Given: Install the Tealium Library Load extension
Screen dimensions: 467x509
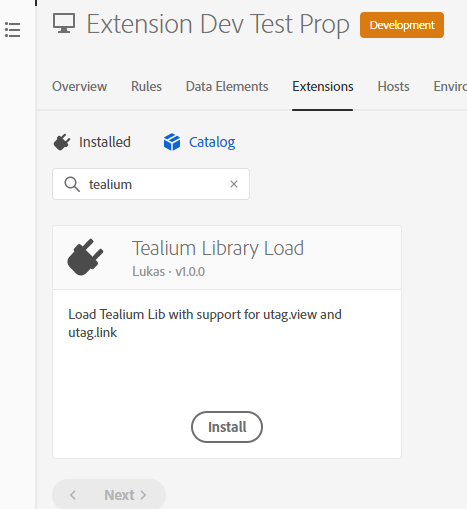Looking at the screenshot, I should click(x=227, y=427).
